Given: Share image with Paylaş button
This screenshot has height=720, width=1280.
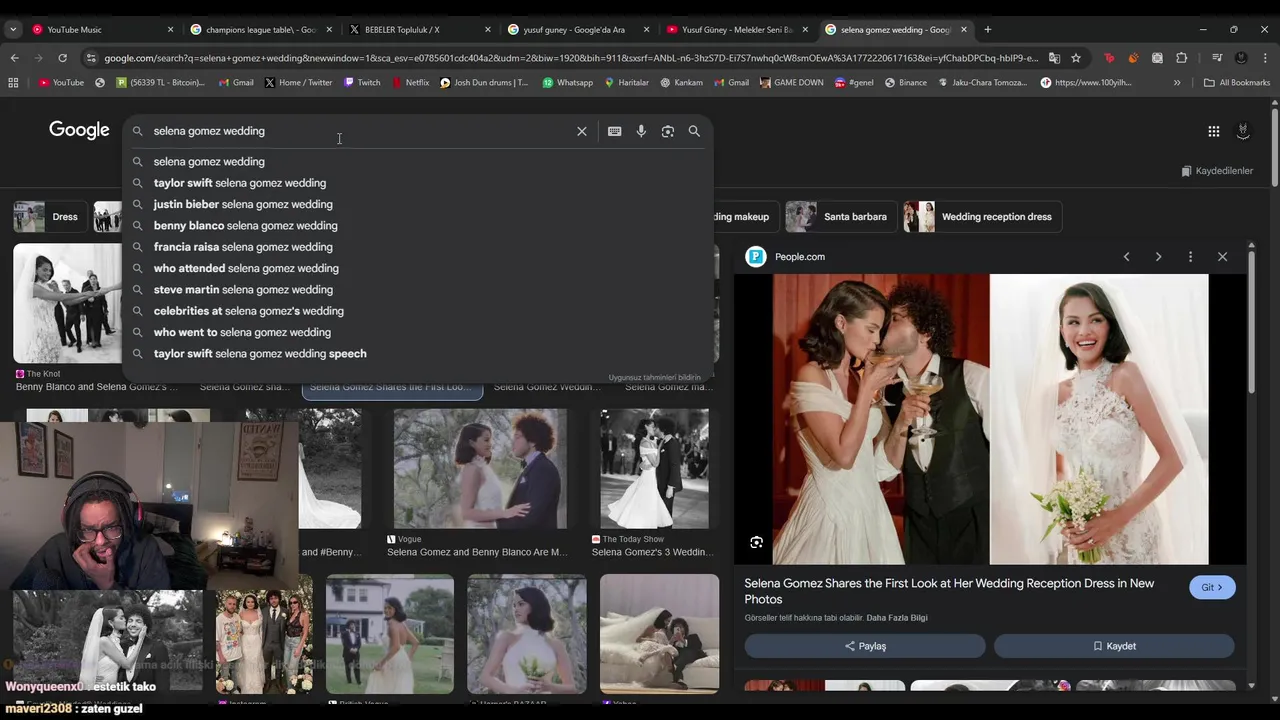Looking at the screenshot, I should click(x=865, y=646).
